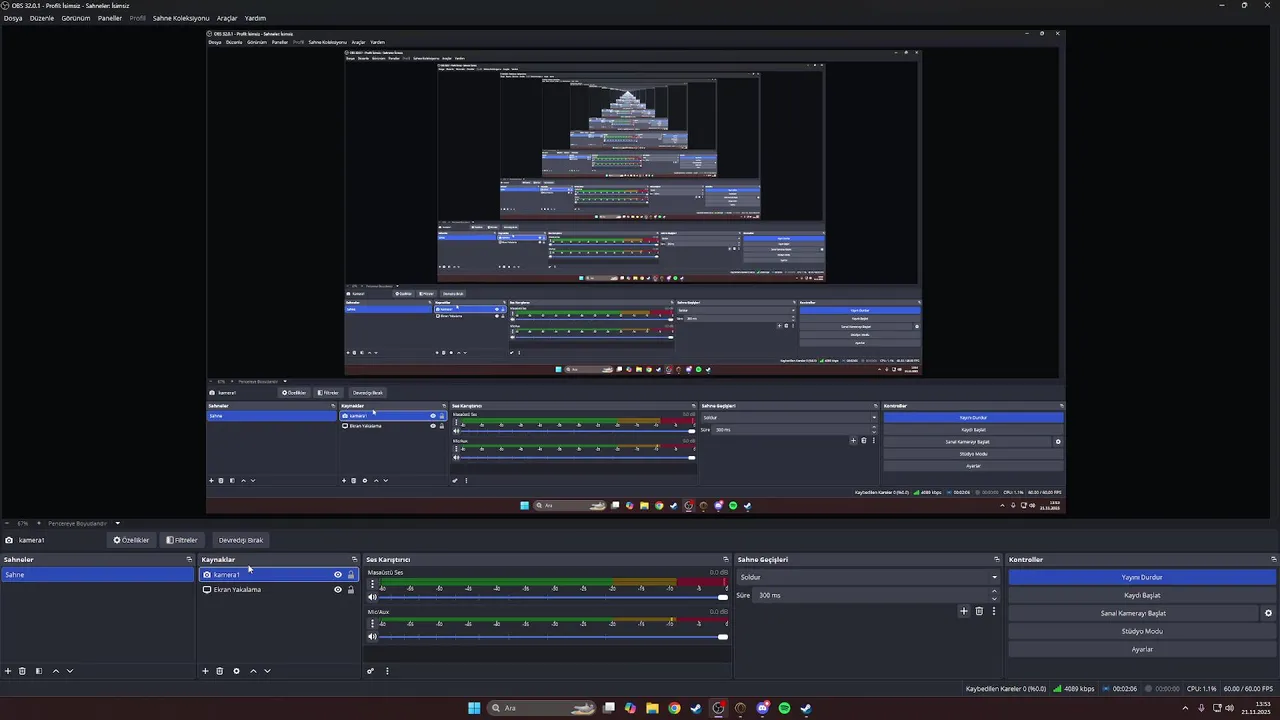Mute Masaüstü Ses with its speaker icon
Screen dimensions: 1280x720
(372, 597)
